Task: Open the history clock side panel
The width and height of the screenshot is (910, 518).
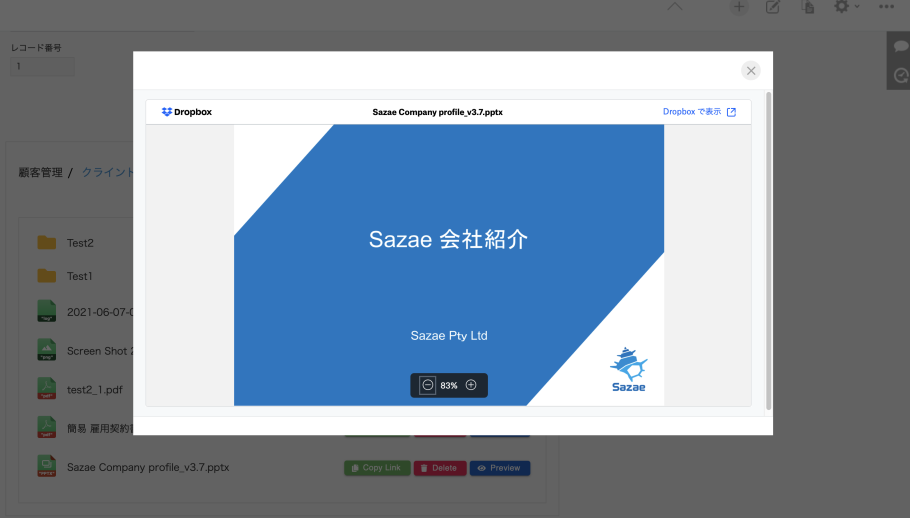Action: click(901, 75)
